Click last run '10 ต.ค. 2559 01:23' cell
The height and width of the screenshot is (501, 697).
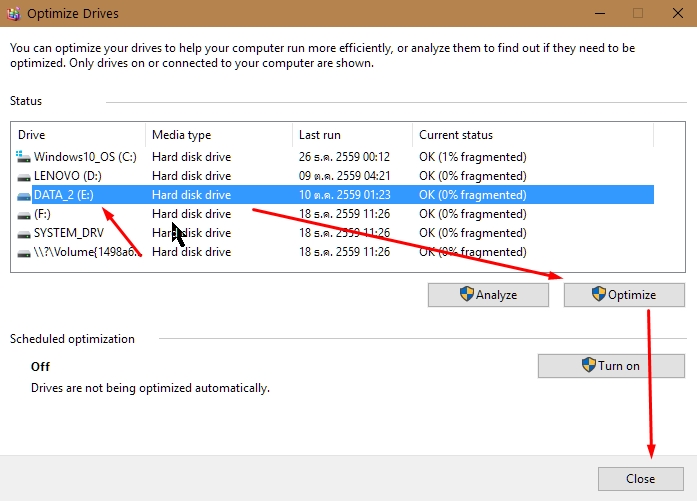click(344, 195)
